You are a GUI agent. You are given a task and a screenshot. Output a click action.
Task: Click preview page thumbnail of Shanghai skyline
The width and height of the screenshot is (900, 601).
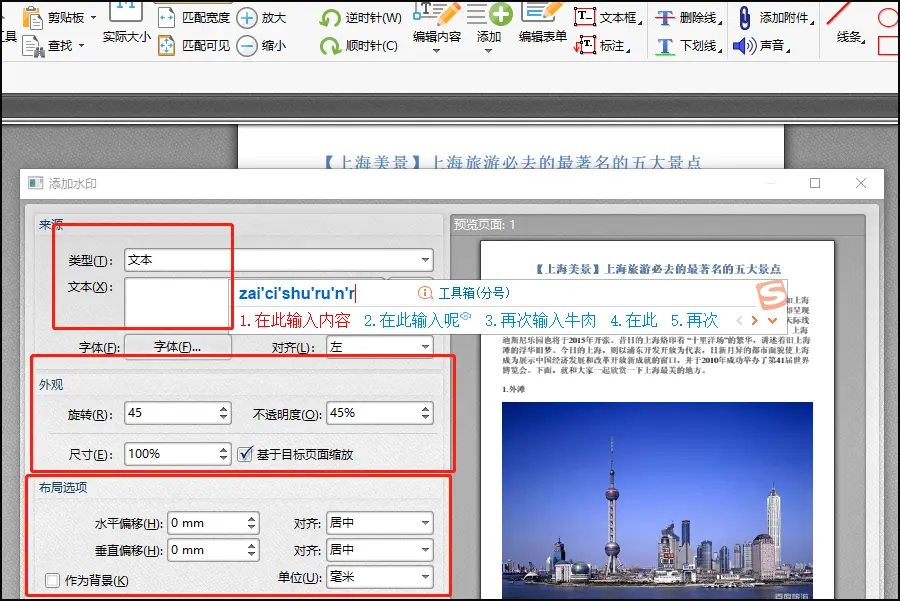click(657, 500)
